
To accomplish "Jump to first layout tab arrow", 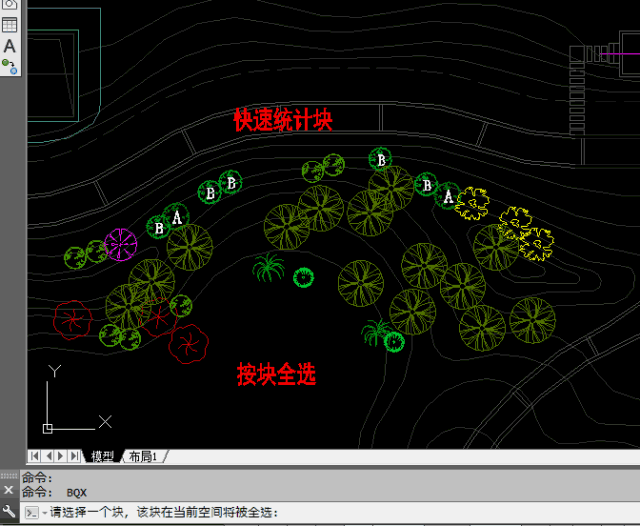I will pyautogui.click(x=35, y=456).
